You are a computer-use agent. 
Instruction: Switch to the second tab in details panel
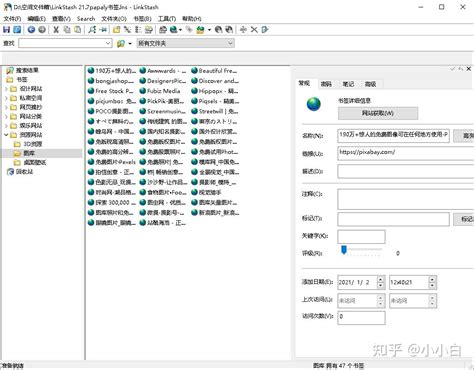pyautogui.click(x=326, y=84)
